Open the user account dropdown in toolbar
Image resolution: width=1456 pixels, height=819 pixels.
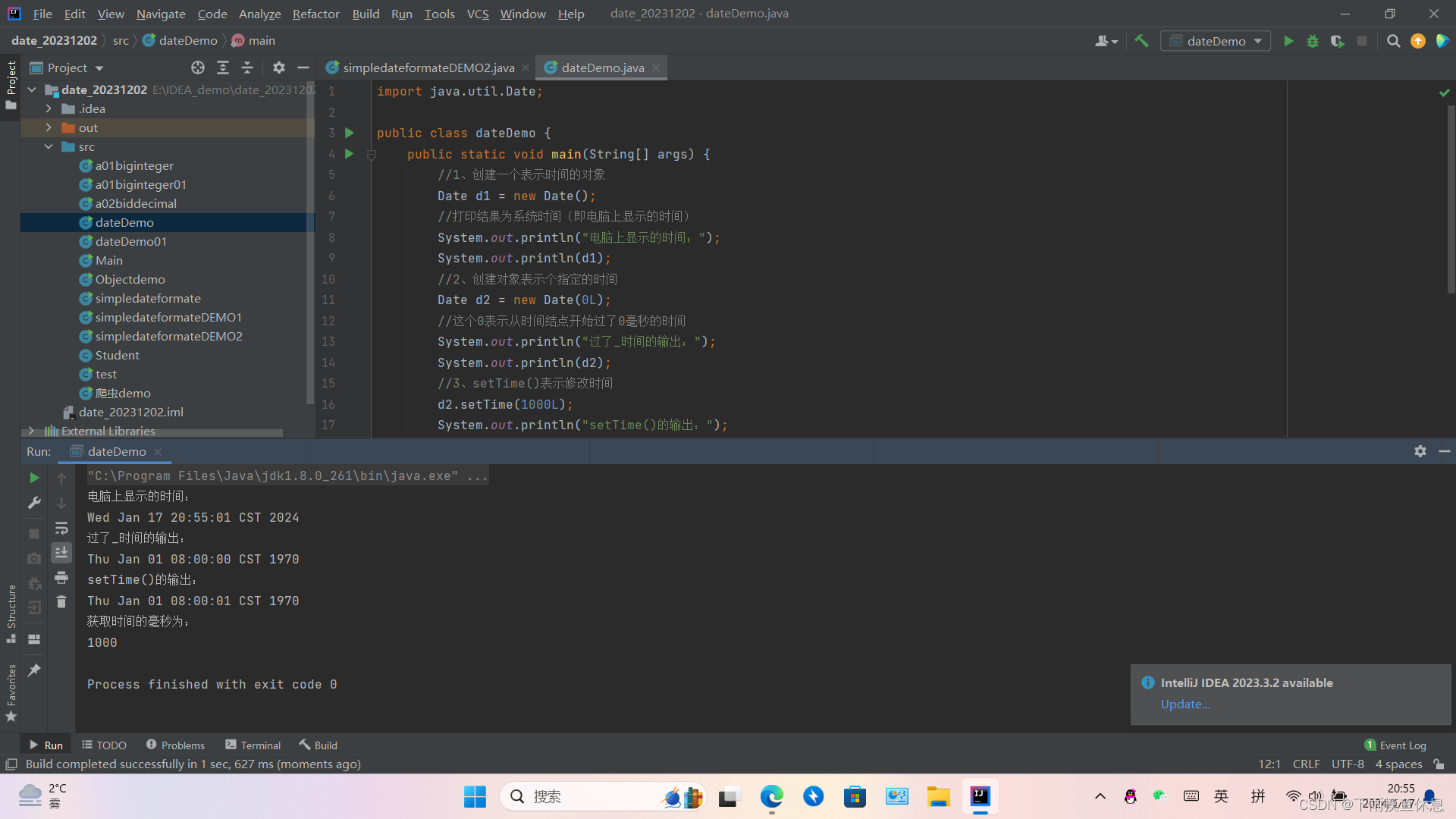point(1106,41)
